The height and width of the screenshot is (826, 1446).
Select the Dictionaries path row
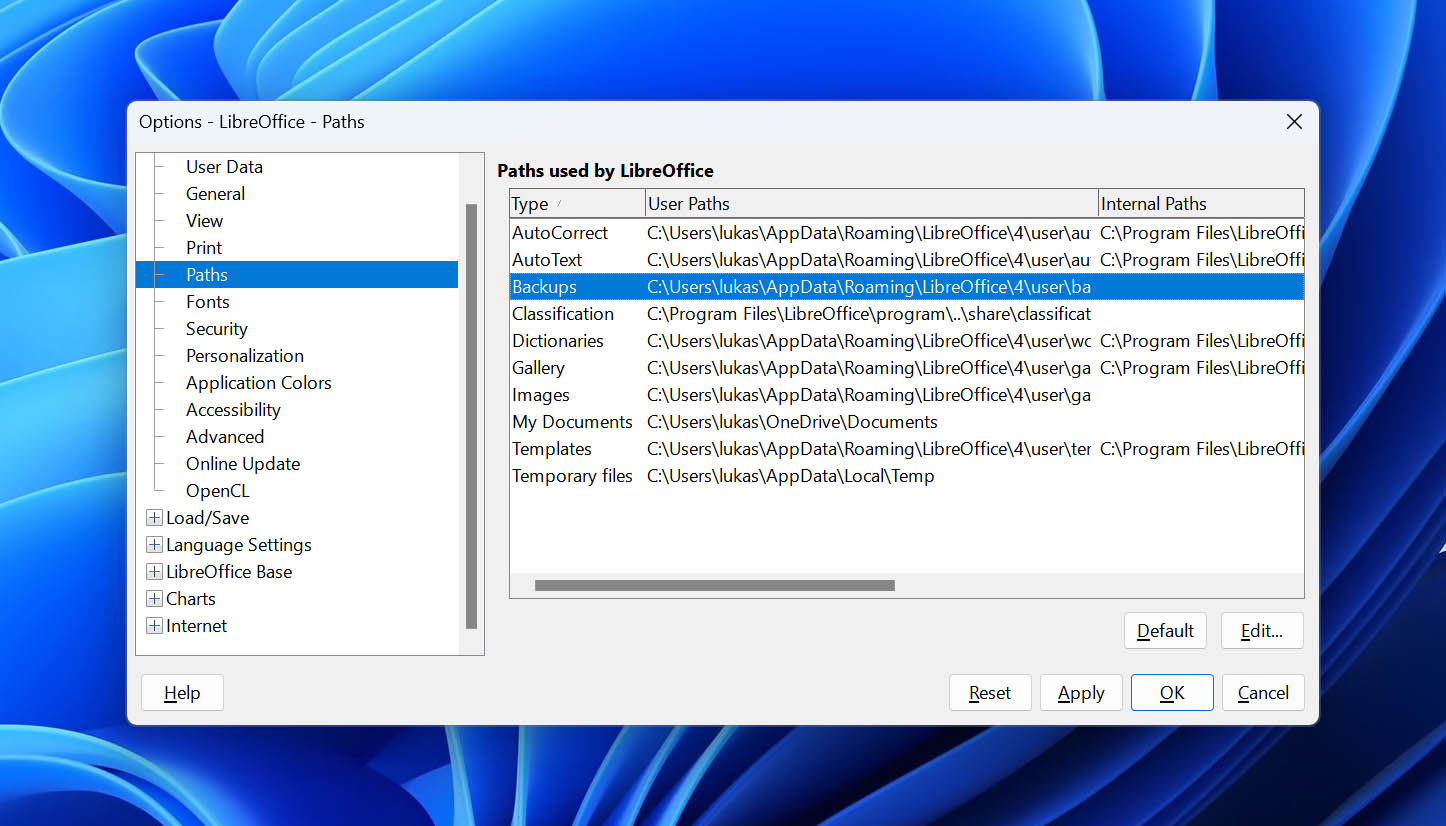[907, 341]
